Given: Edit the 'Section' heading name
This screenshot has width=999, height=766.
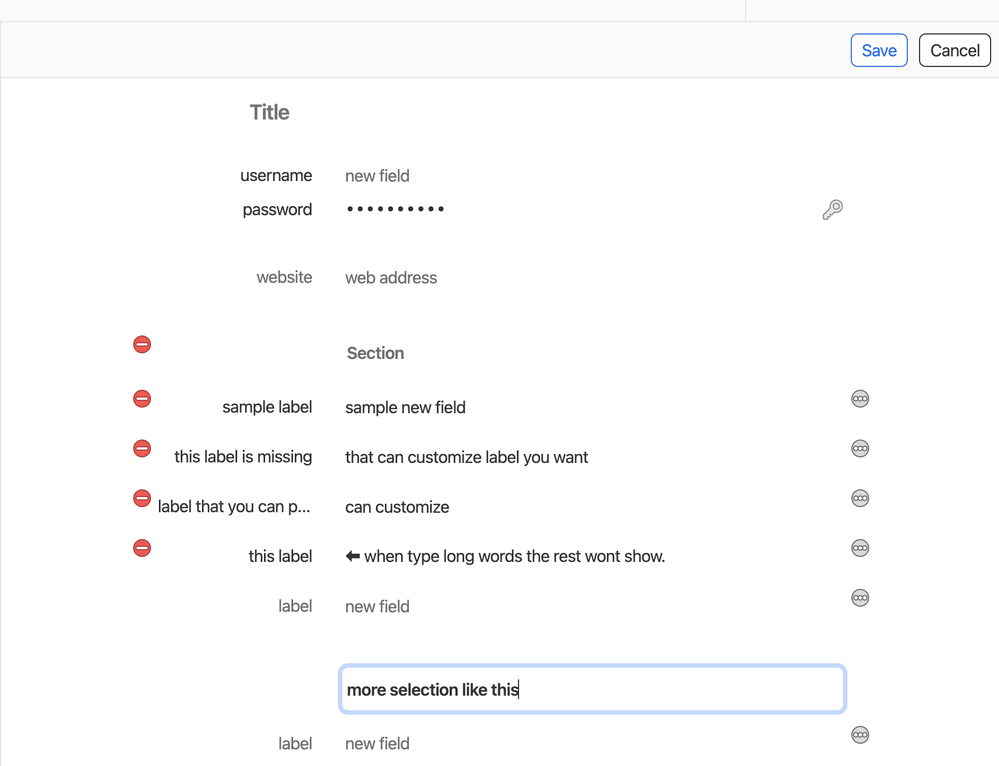Looking at the screenshot, I should [x=376, y=353].
